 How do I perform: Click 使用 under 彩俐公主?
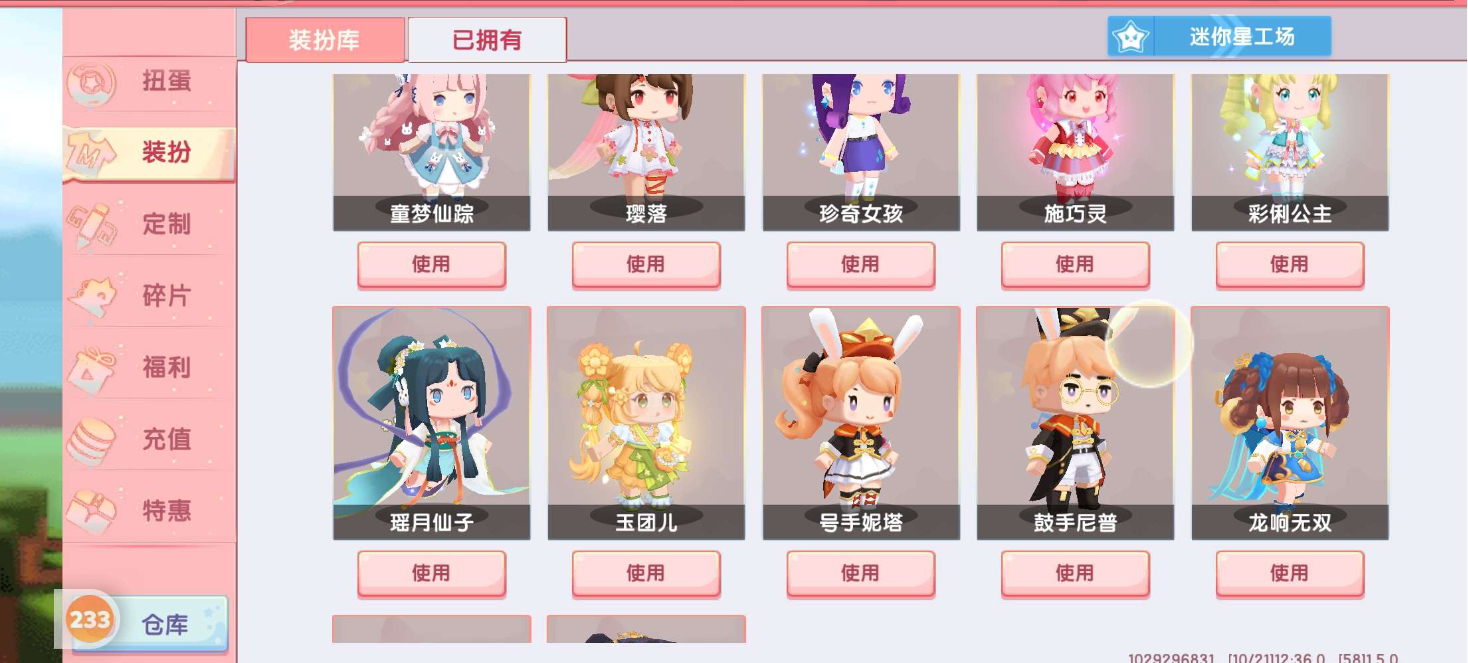tap(1289, 264)
